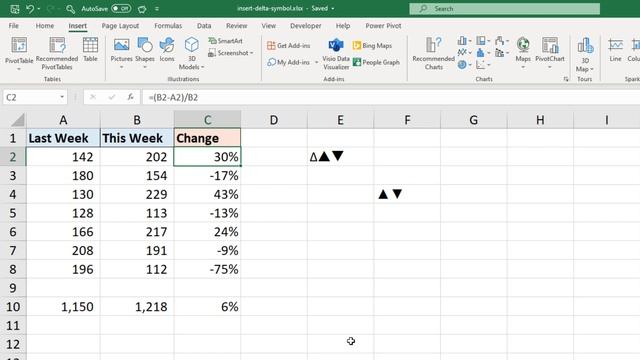
Task: Select cell F4 with triangle symbols
Action: point(407,194)
